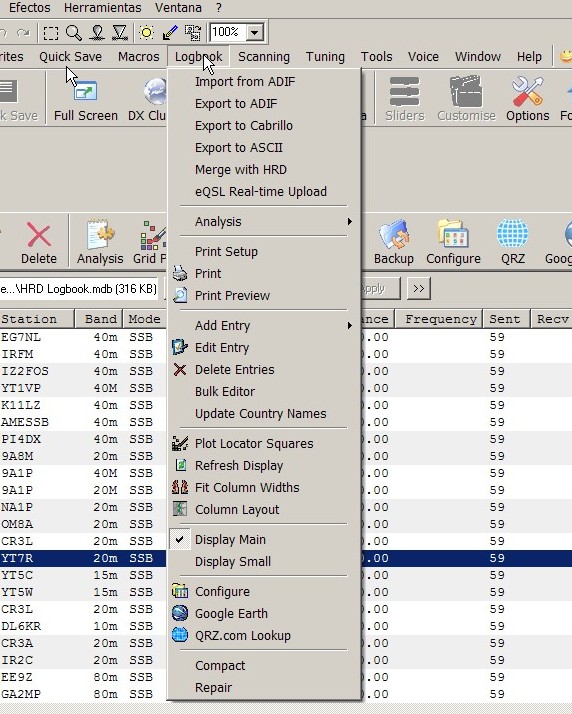572x714 pixels.
Task: Choose Edit Entry in Logbook menu
Action: pyautogui.click(x=264, y=347)
